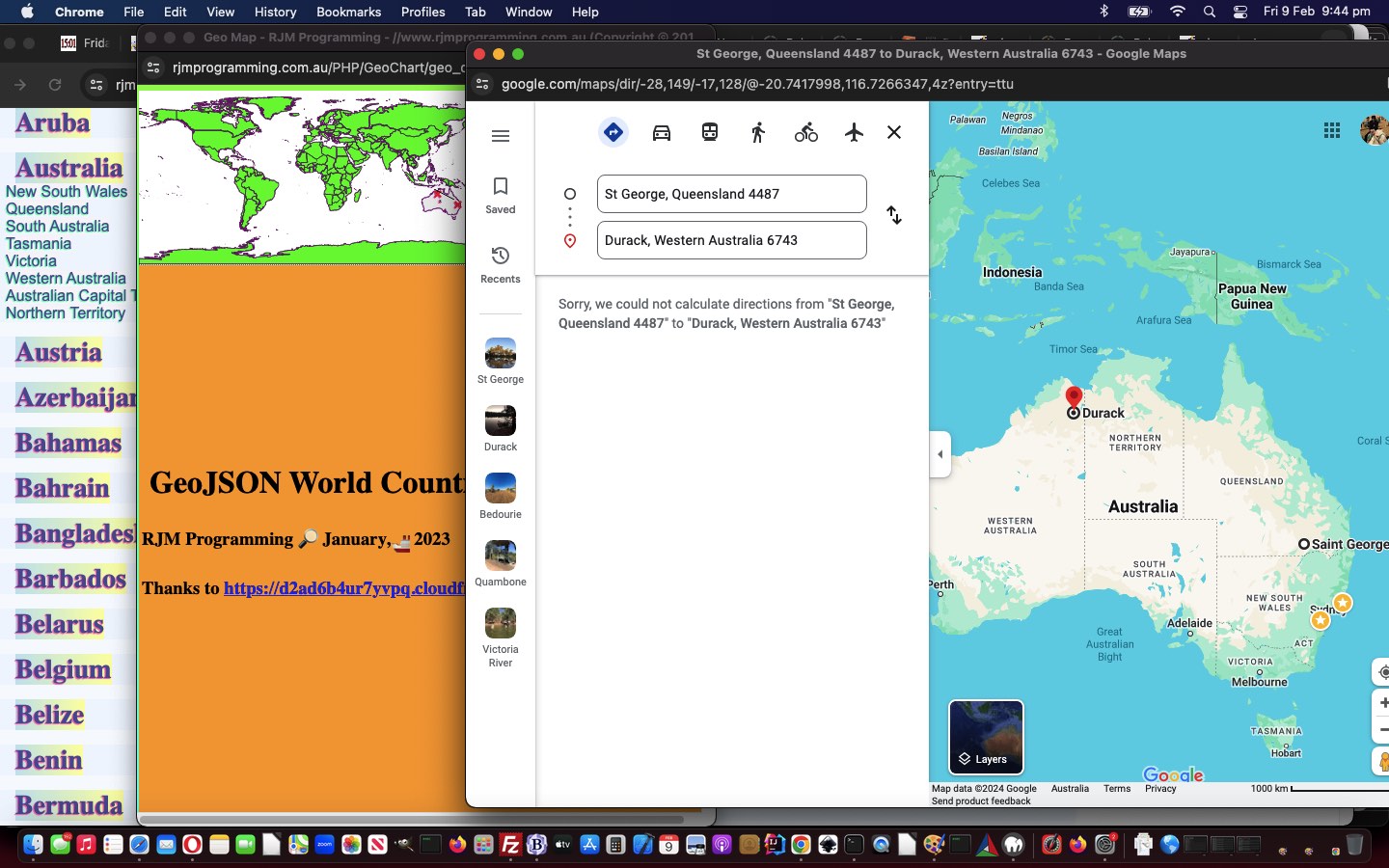Screen dimensions: 1389x868
Task: Click the Saint George origin marker
Action: click(1304, 544)
